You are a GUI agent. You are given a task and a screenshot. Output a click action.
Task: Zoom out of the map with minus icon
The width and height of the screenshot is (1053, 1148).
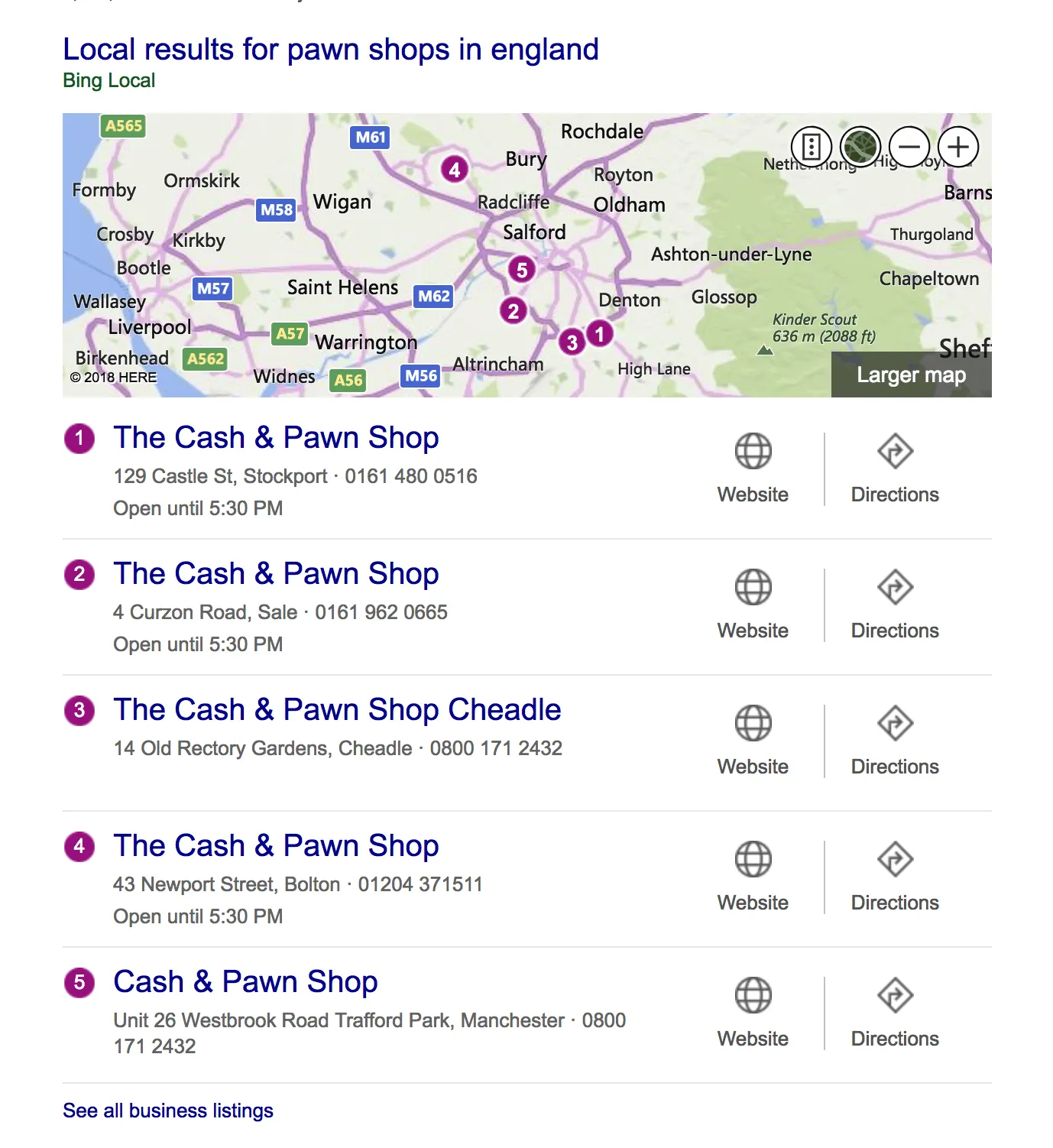909,147
